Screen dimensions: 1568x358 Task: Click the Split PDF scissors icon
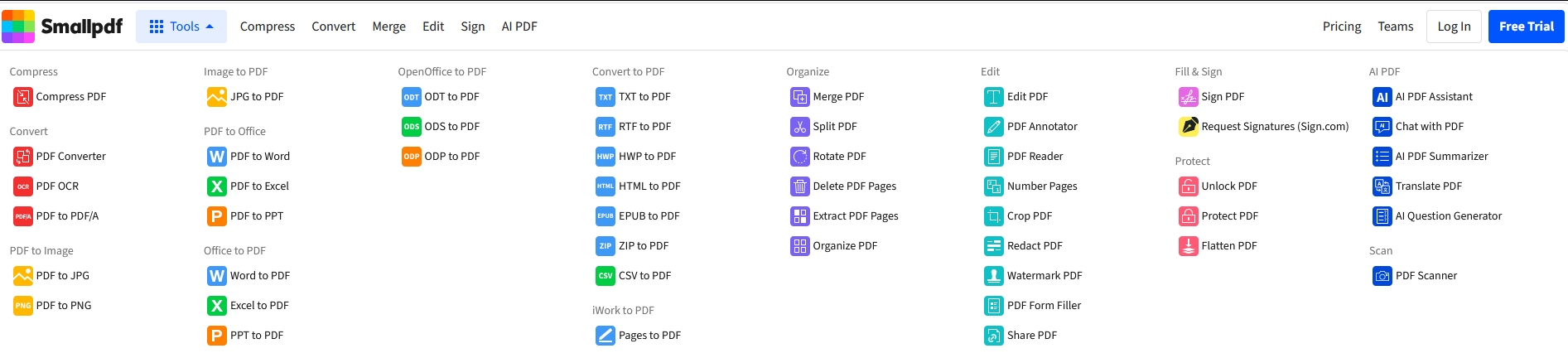tap(800, 127)
